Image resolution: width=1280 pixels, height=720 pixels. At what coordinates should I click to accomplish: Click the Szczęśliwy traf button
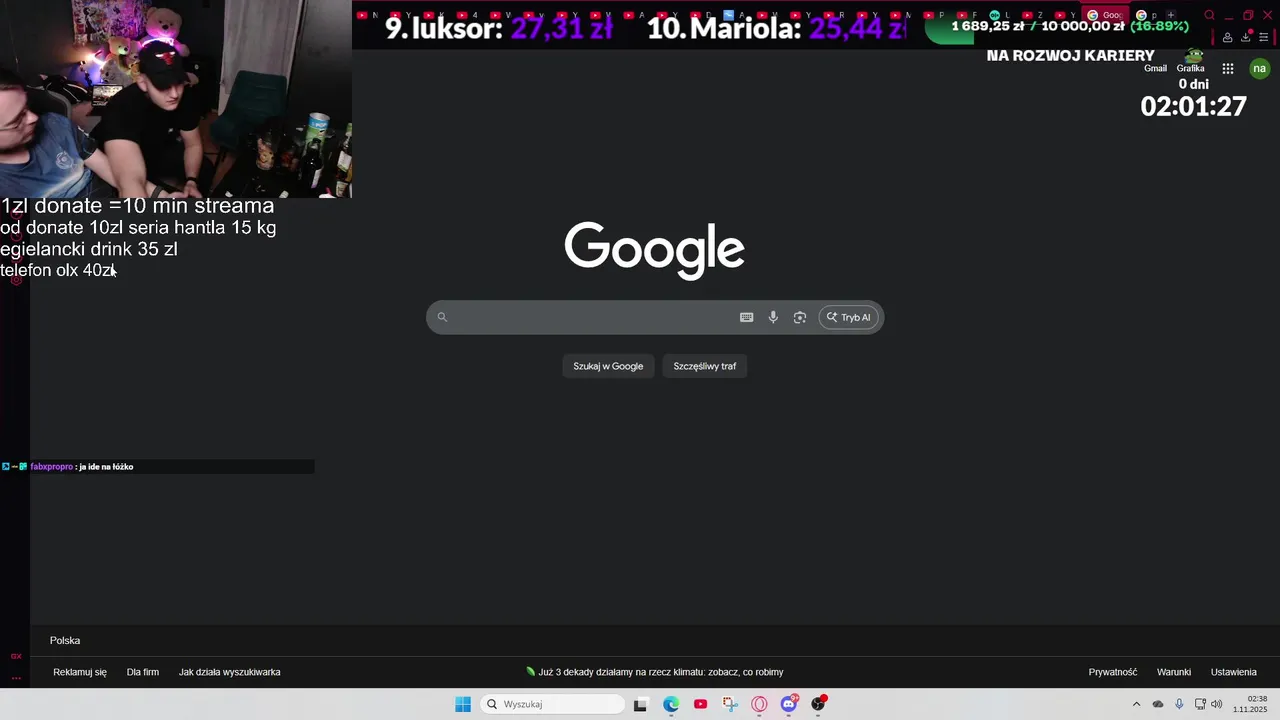[705, 366]
